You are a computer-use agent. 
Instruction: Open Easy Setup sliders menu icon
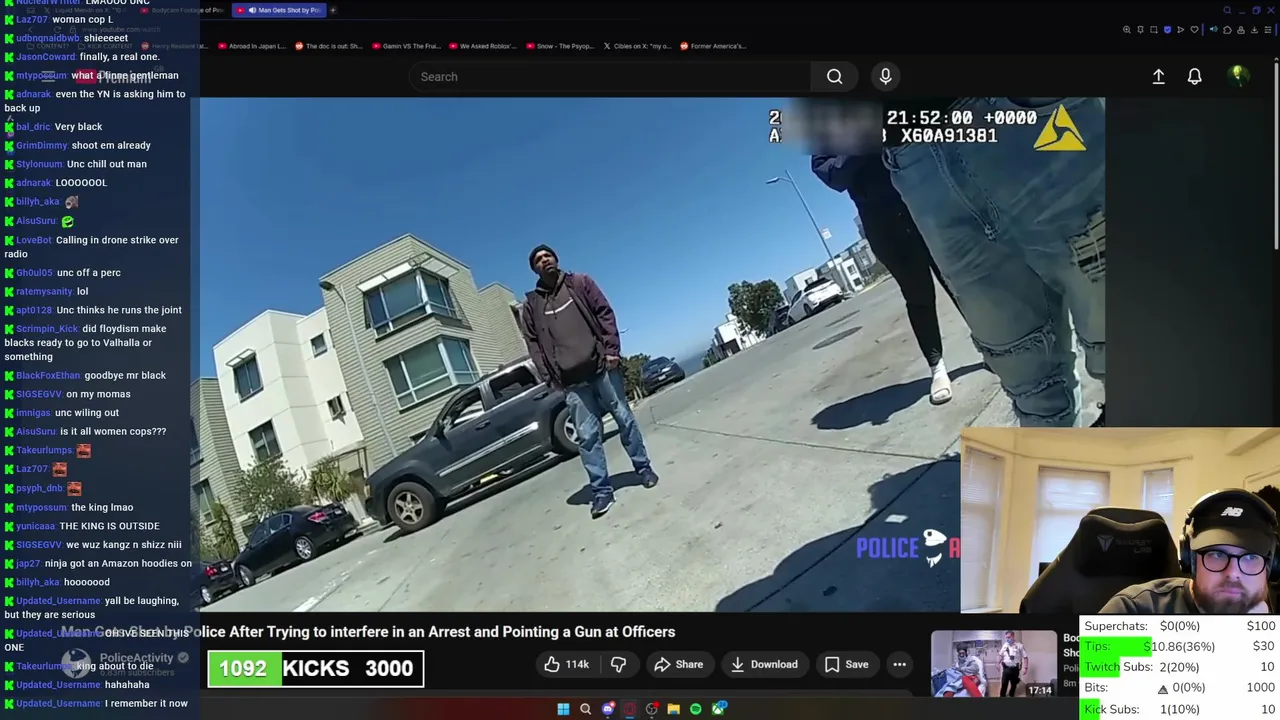pyautogui.click(x=1268, y=30)
